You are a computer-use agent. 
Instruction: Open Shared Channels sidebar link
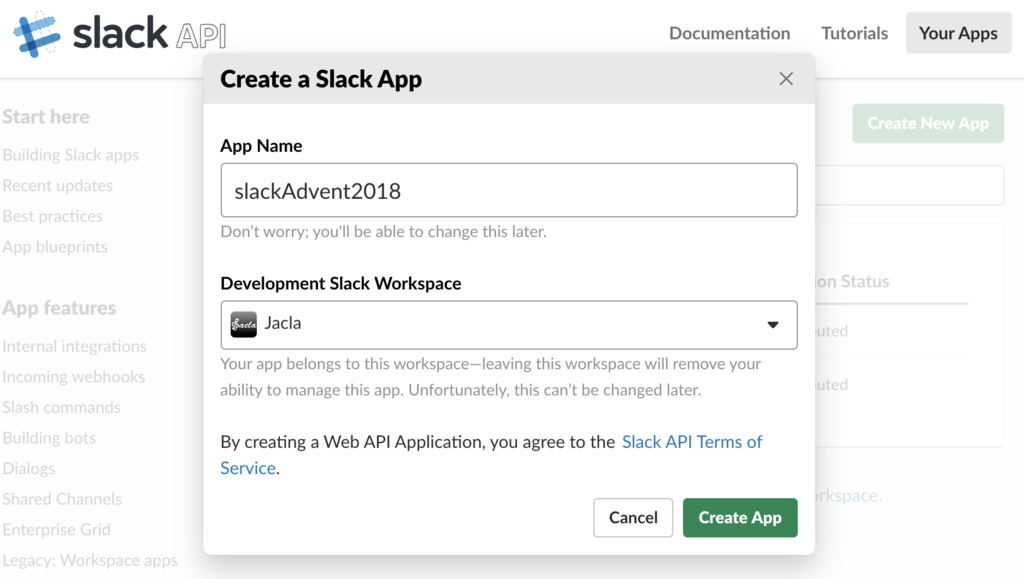pos(62,499)
